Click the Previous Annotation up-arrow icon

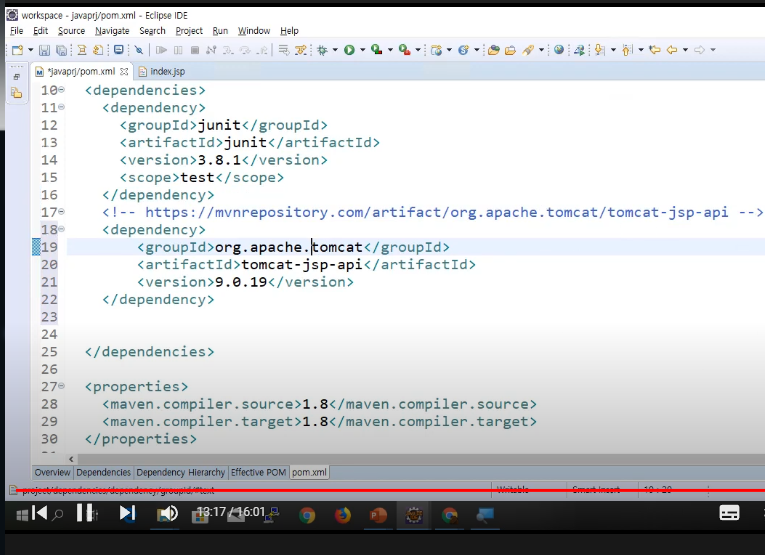(627, 50)
